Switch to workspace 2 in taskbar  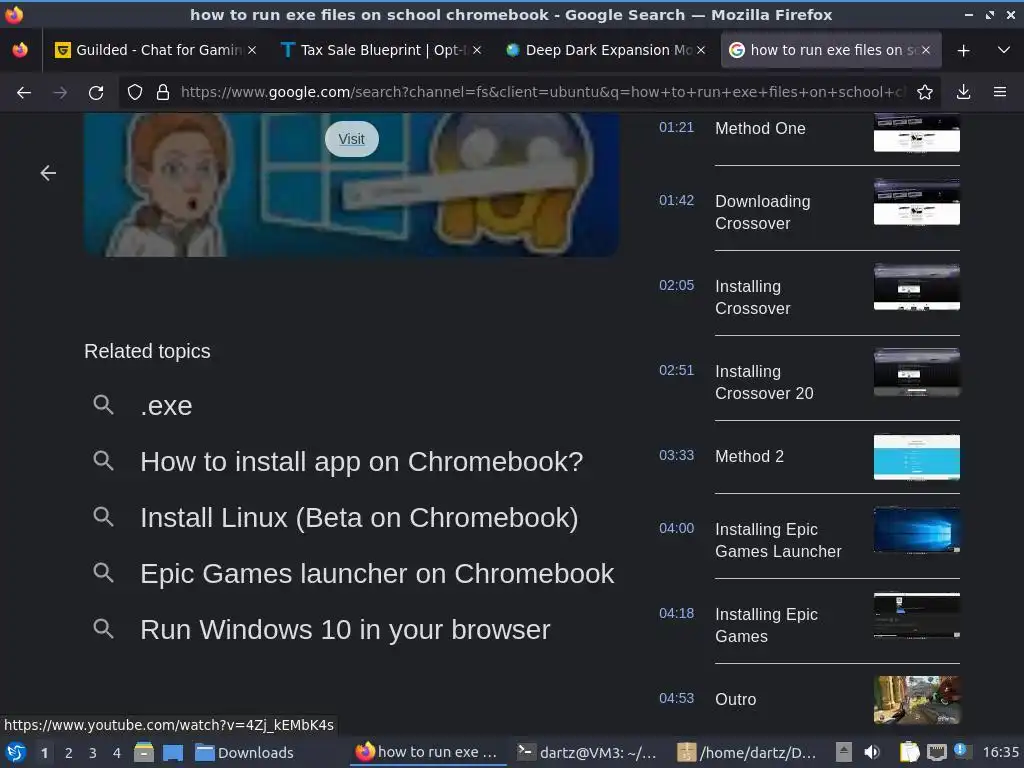click(69, 753)
